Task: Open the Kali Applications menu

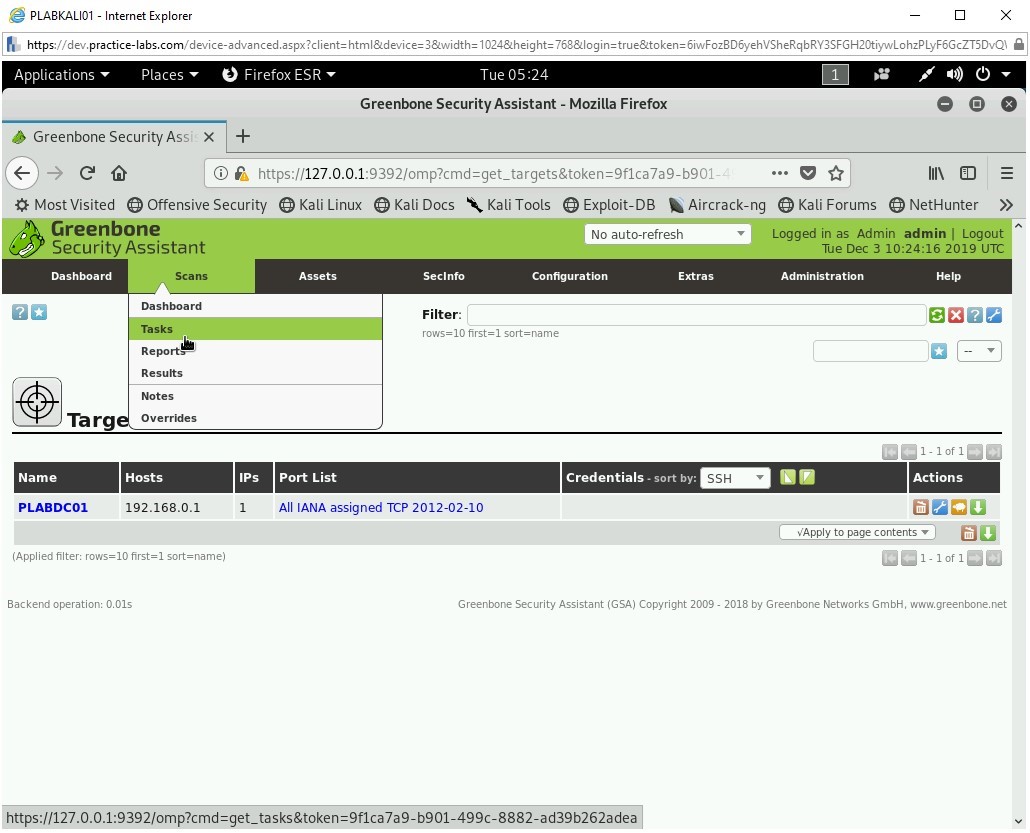Action: (x=61, y=74)
